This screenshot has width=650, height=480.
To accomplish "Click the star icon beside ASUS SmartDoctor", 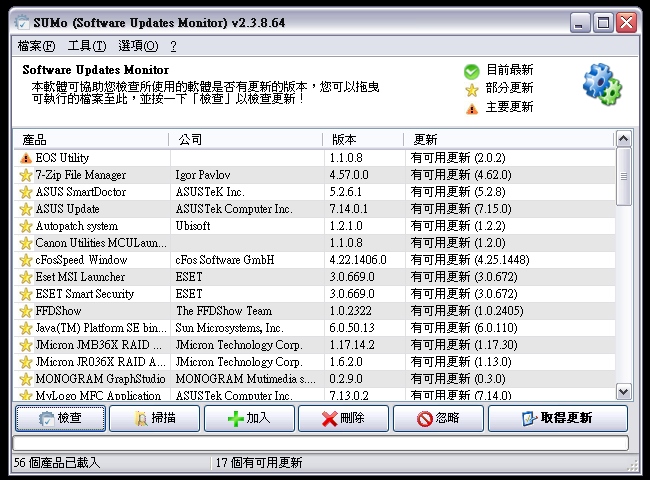I will [26, 192].
